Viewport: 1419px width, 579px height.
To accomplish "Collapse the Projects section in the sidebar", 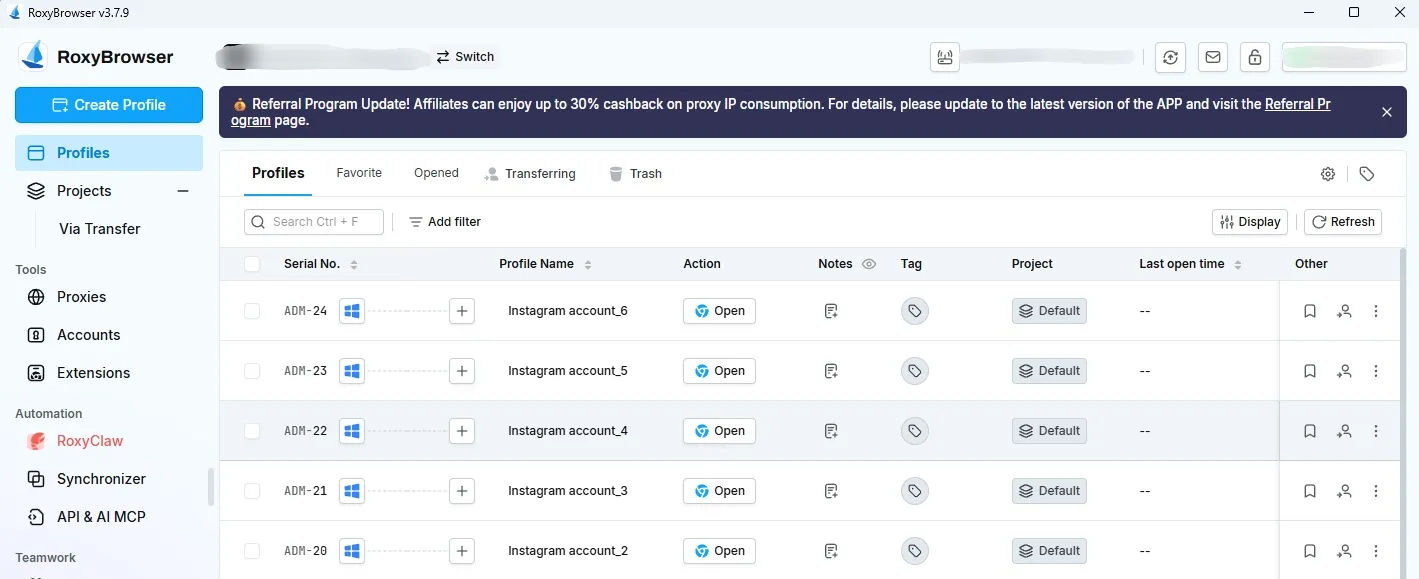I will [182, 191].
